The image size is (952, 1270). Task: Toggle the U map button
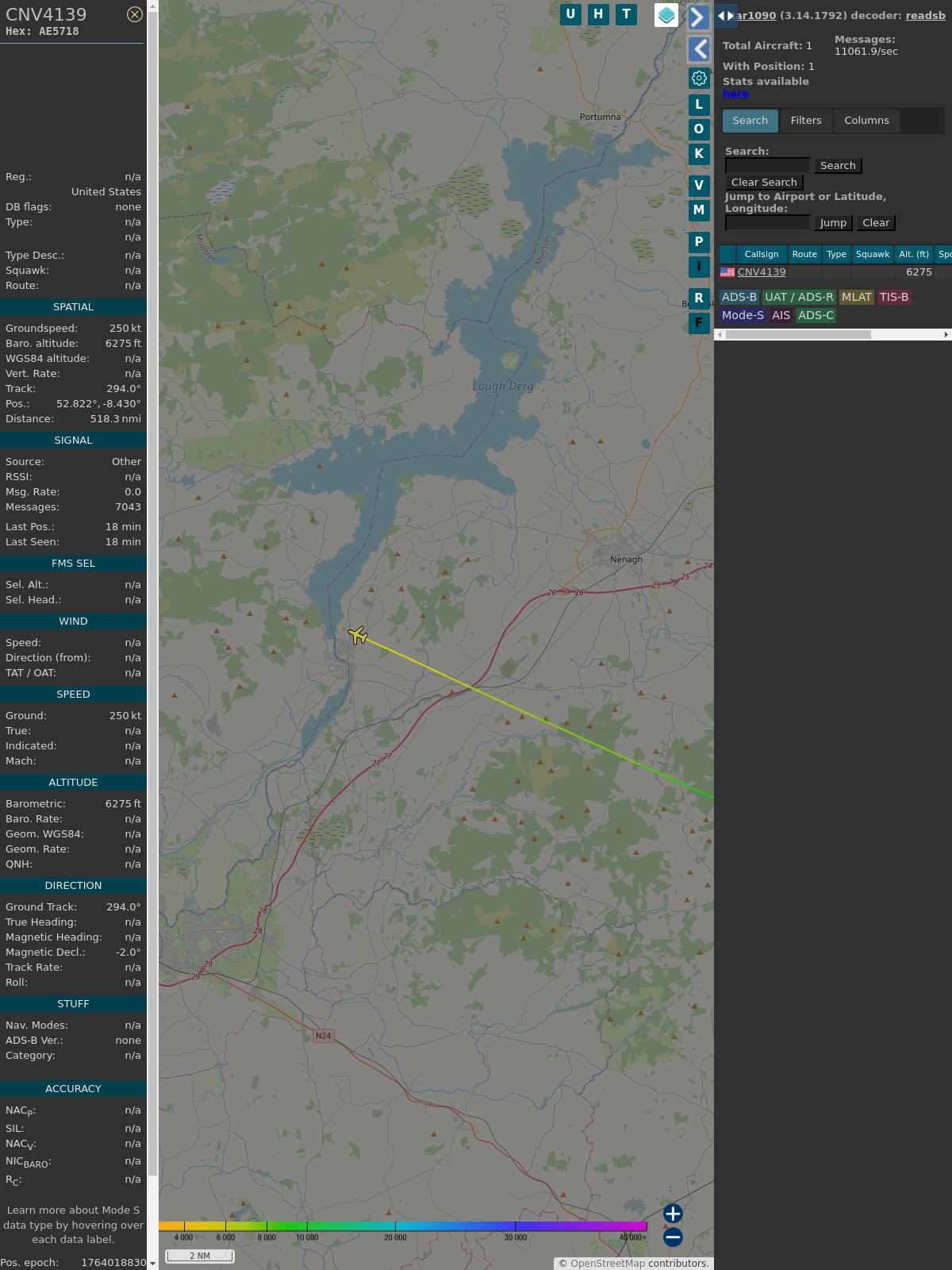570,14
